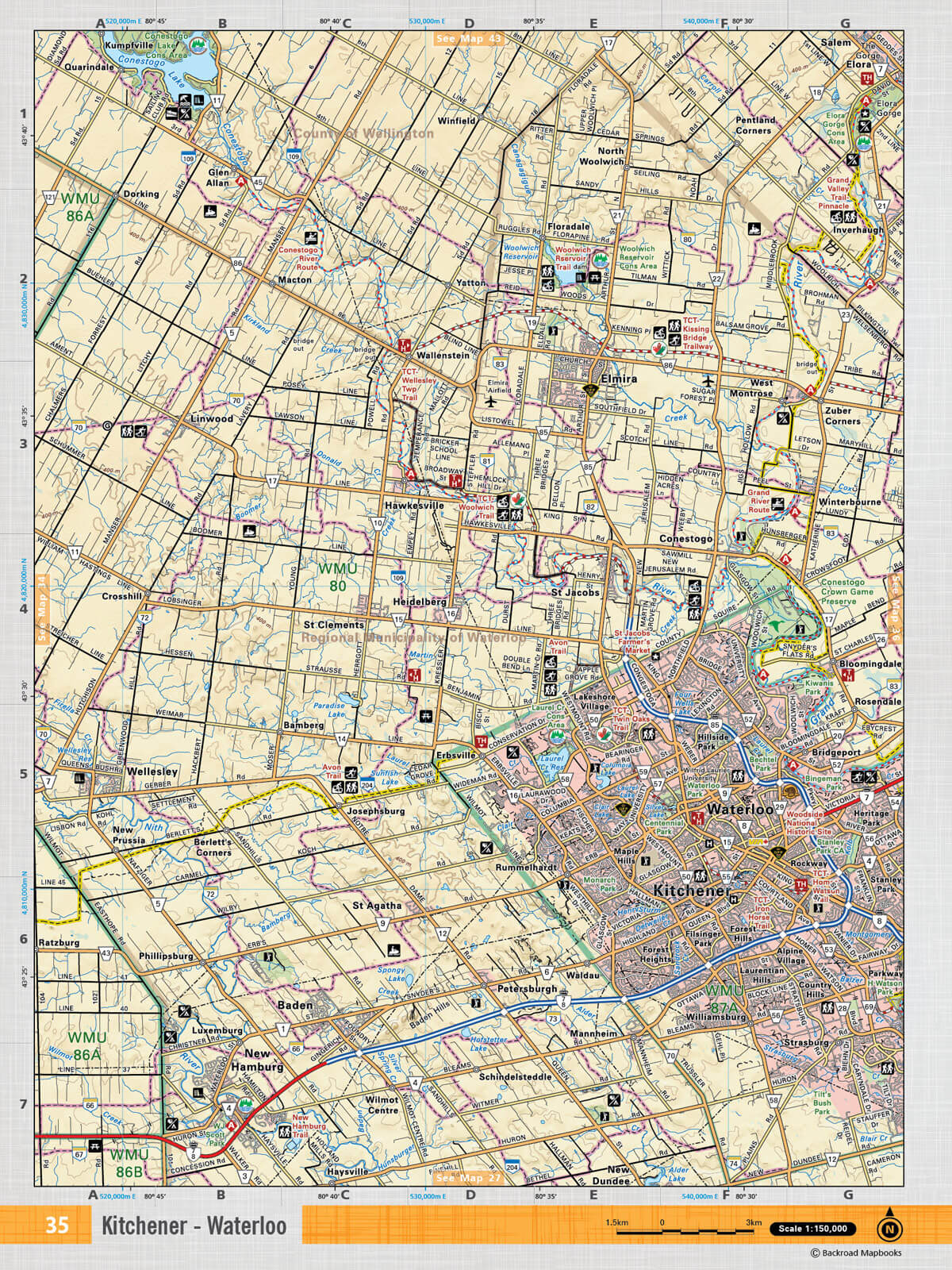The image size is (952, 1270).
Task: Click the picnic table icon near highway 67
Action: [x=96, y=1145]
